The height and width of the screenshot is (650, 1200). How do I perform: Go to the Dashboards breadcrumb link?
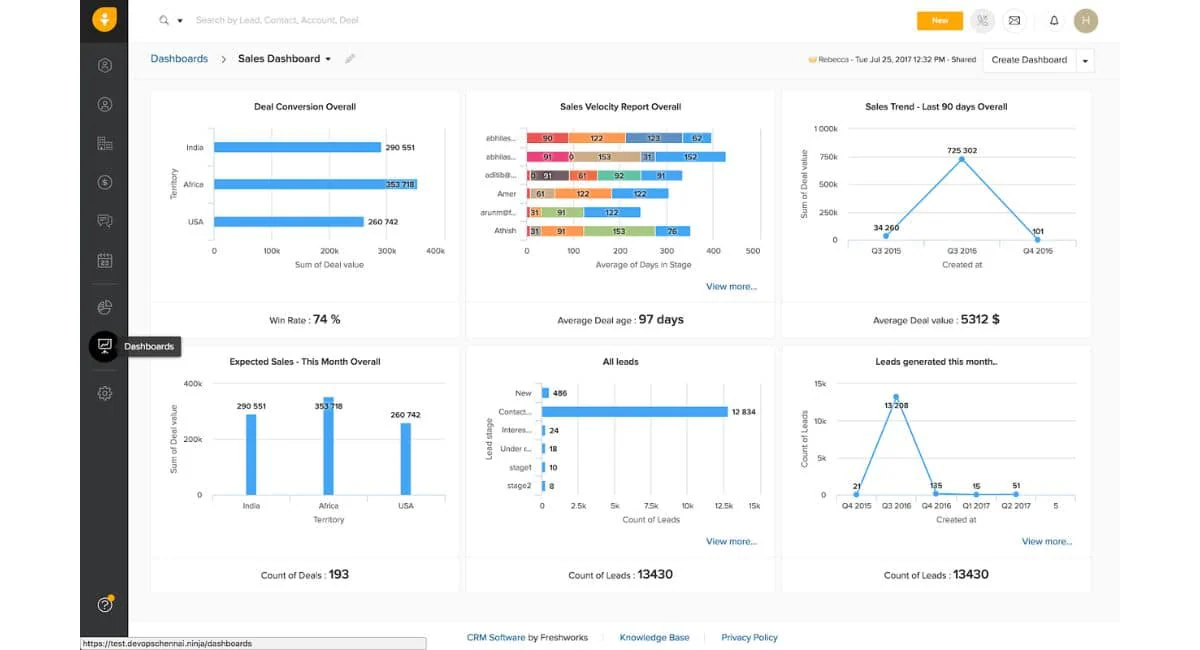179,59
